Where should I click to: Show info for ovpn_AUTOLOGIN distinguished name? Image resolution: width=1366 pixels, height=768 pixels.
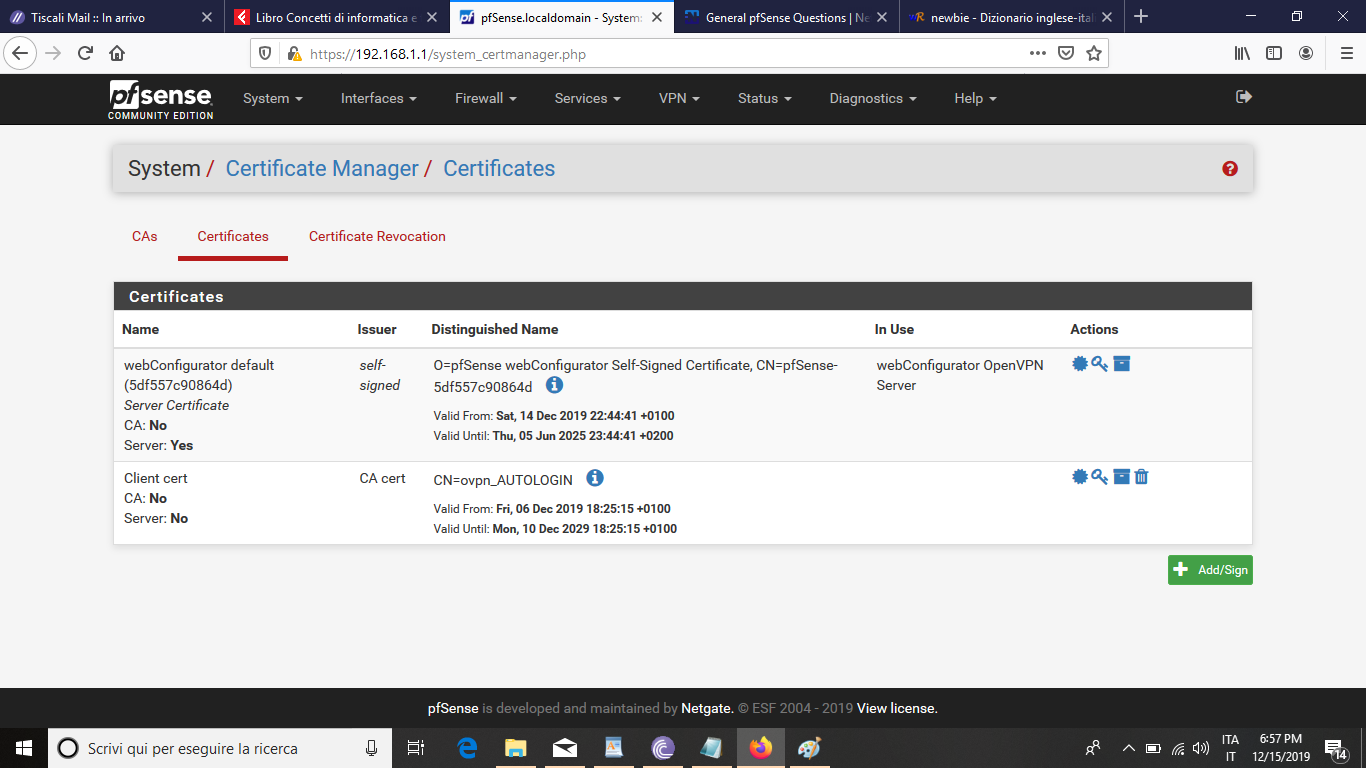click(595, 478)
